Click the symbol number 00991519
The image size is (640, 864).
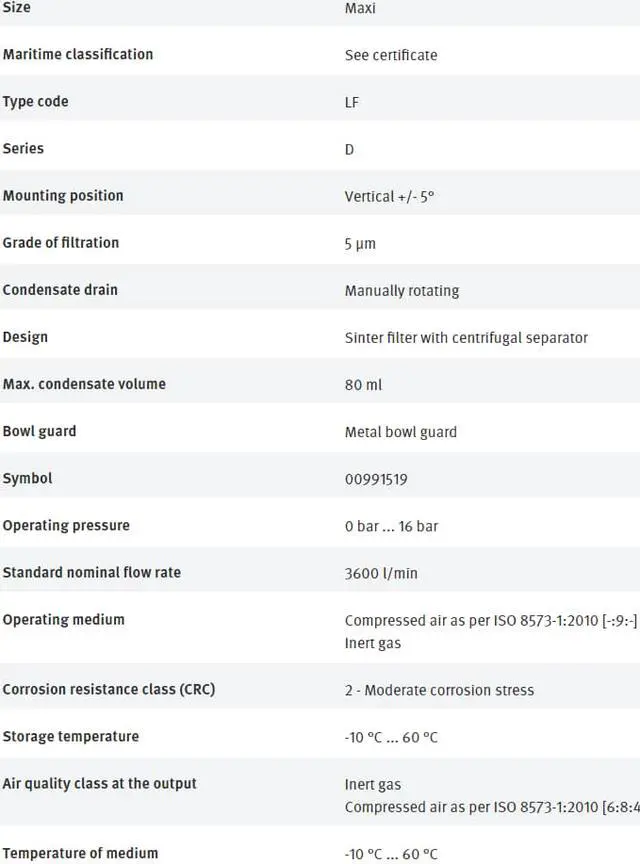click(x=376, y=479)
